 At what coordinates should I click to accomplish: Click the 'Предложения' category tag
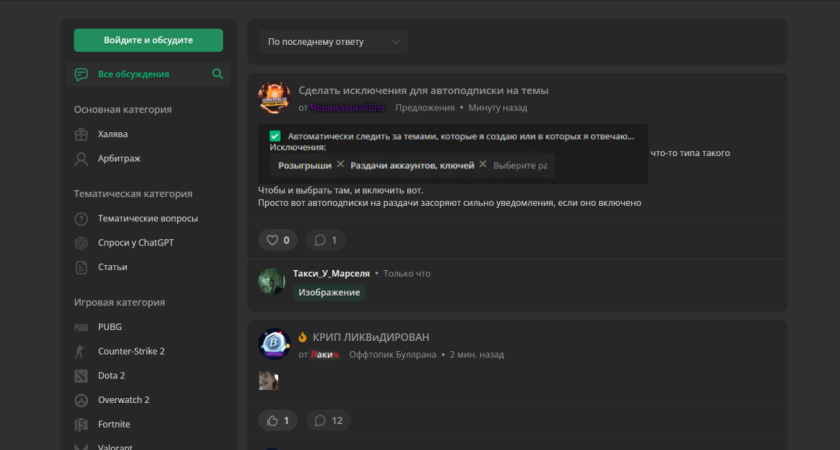click(x=425, y=108)
